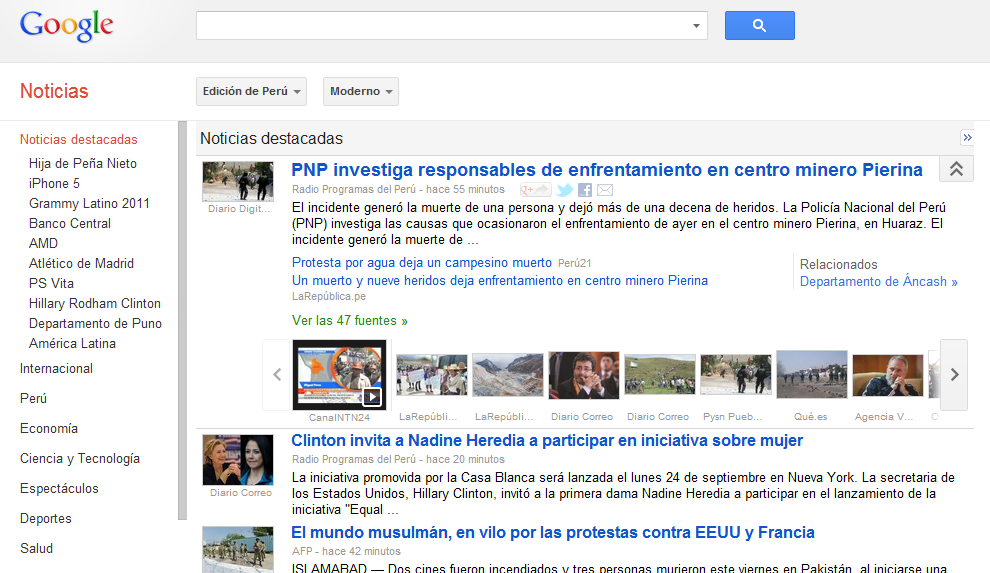Select Departamento de Puno topic

(x=95, y=324)
